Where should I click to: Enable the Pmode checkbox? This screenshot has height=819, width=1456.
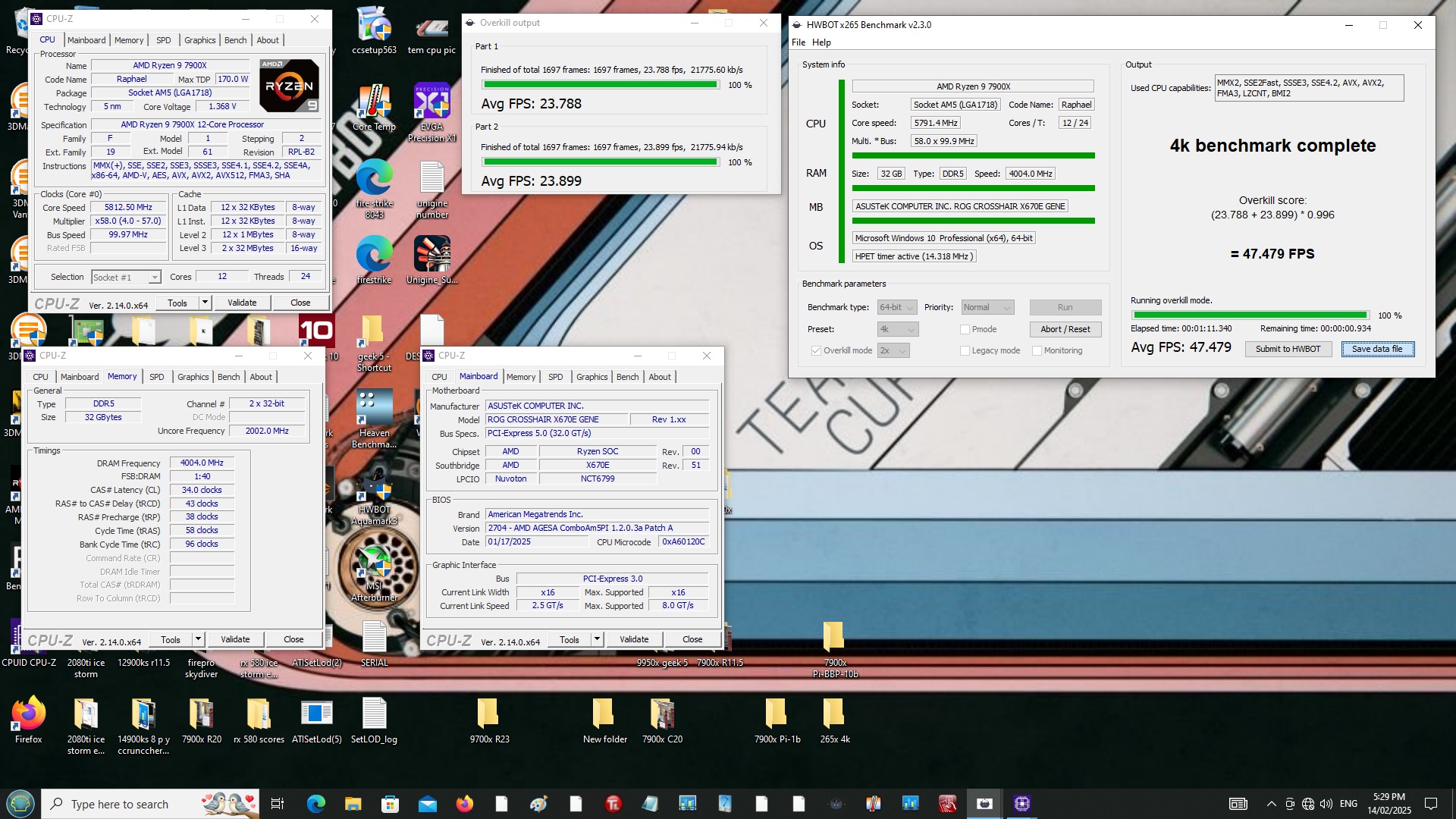(x=965, y=329)
